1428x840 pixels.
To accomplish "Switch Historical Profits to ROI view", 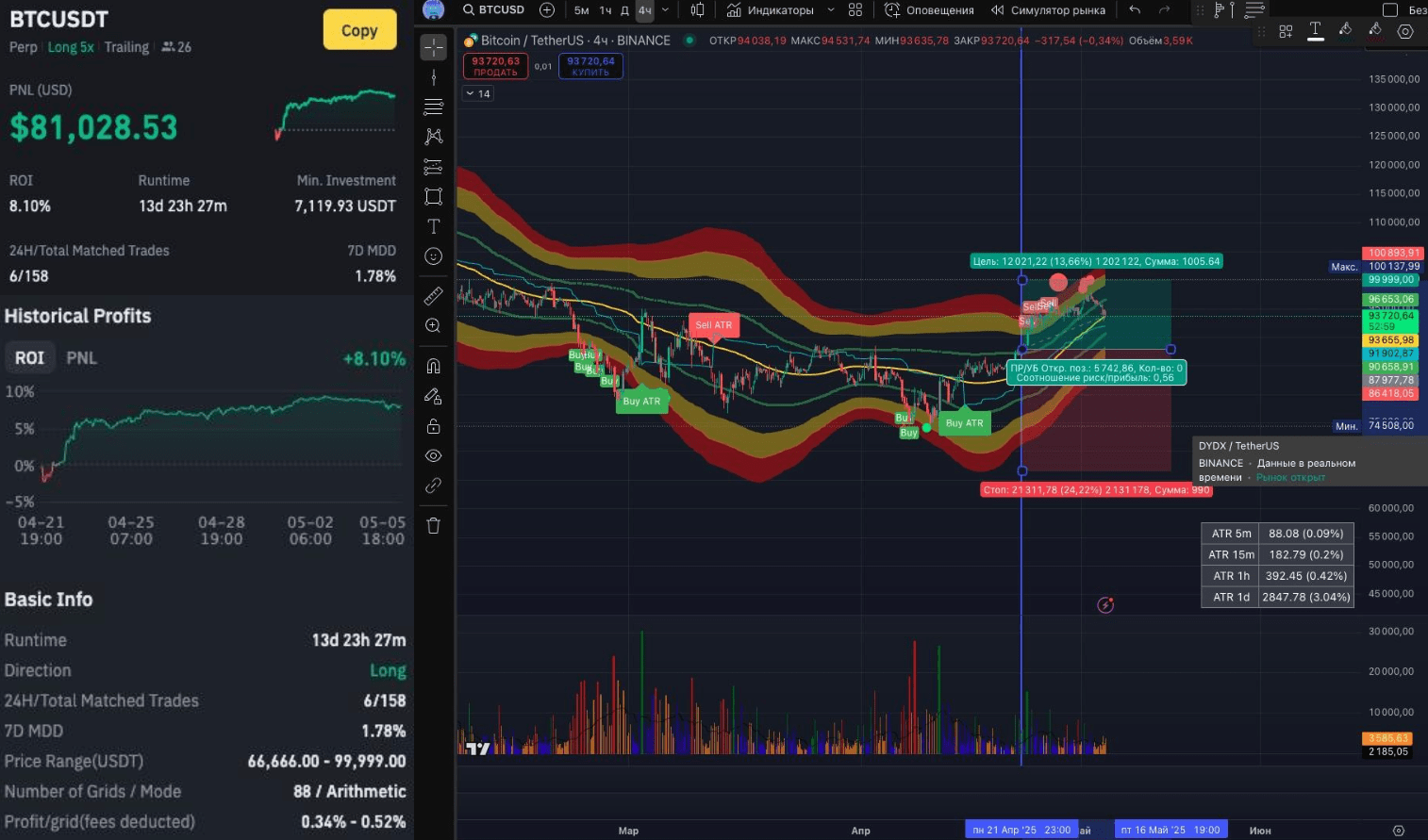I will click(29, 358).
